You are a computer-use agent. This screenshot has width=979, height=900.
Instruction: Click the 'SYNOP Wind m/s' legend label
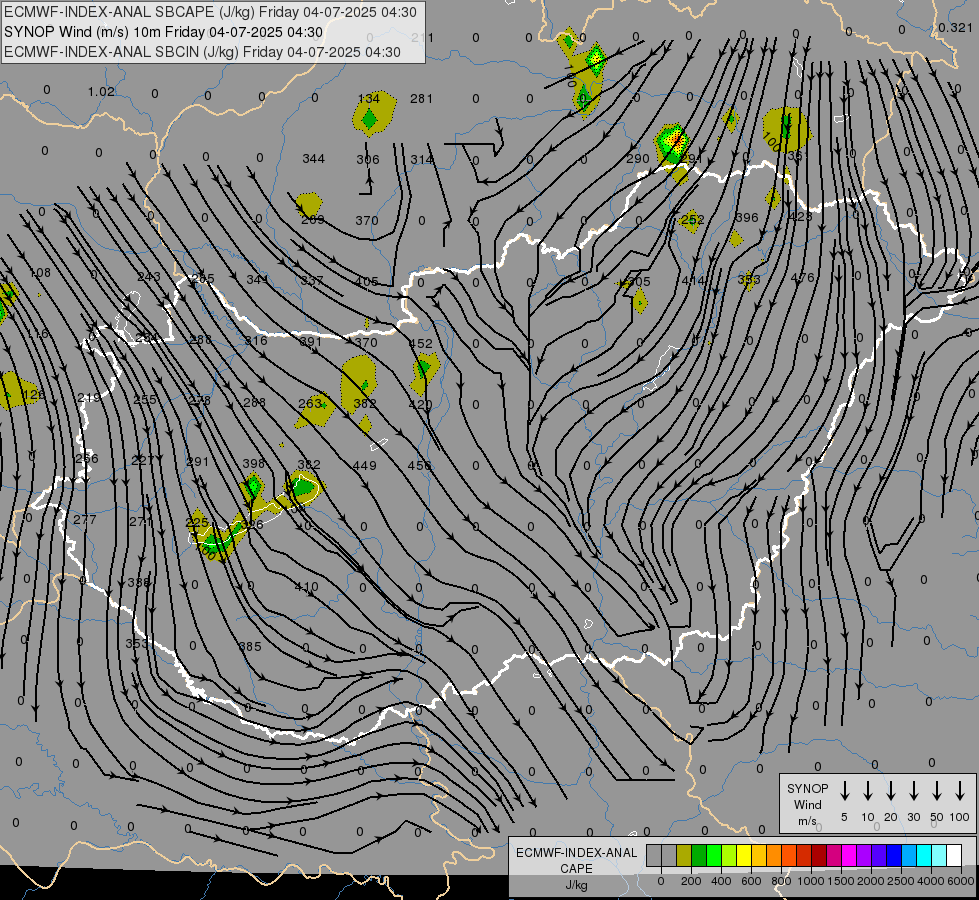coord(807,804)
